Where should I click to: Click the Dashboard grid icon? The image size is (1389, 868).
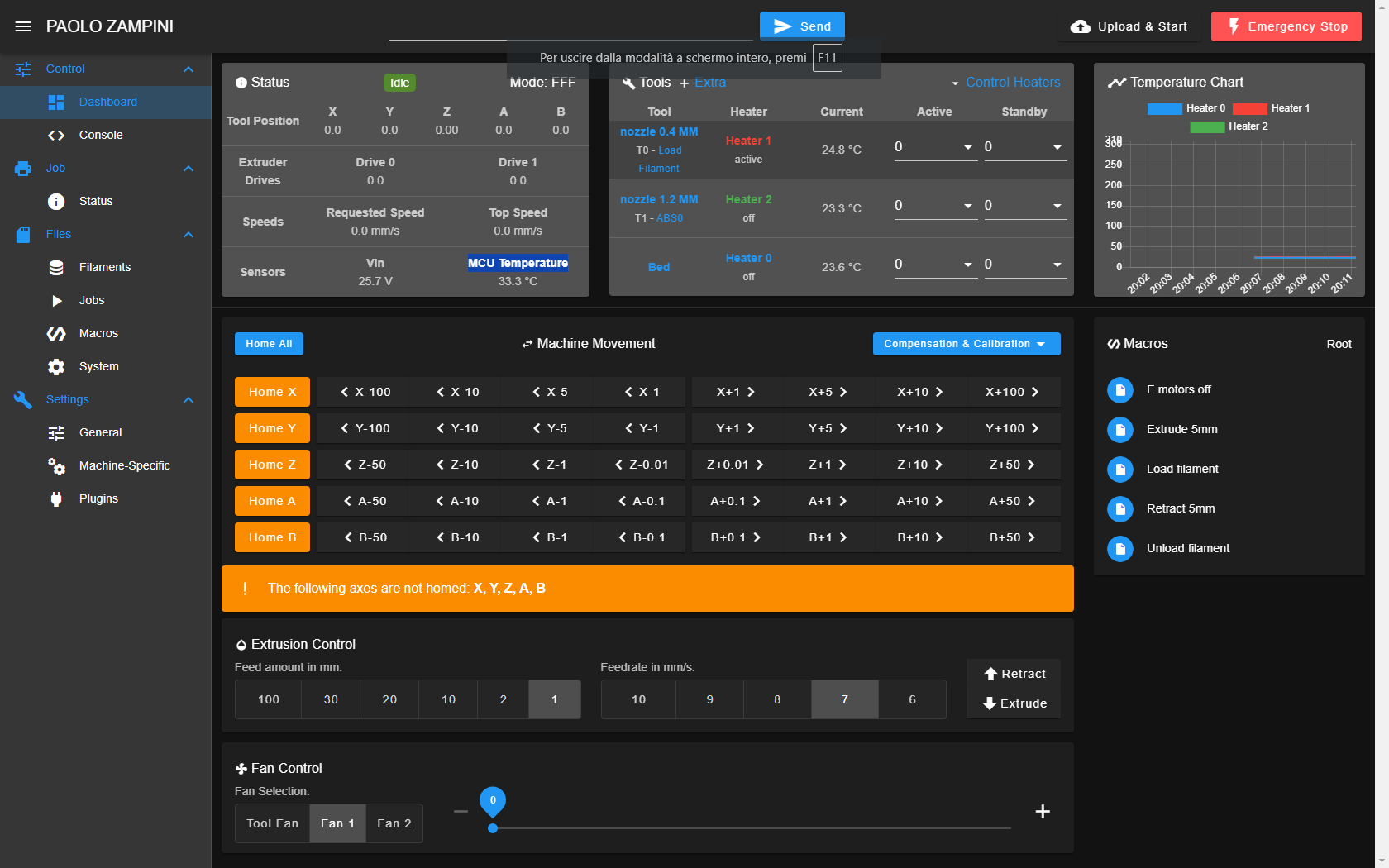point(56,103)
